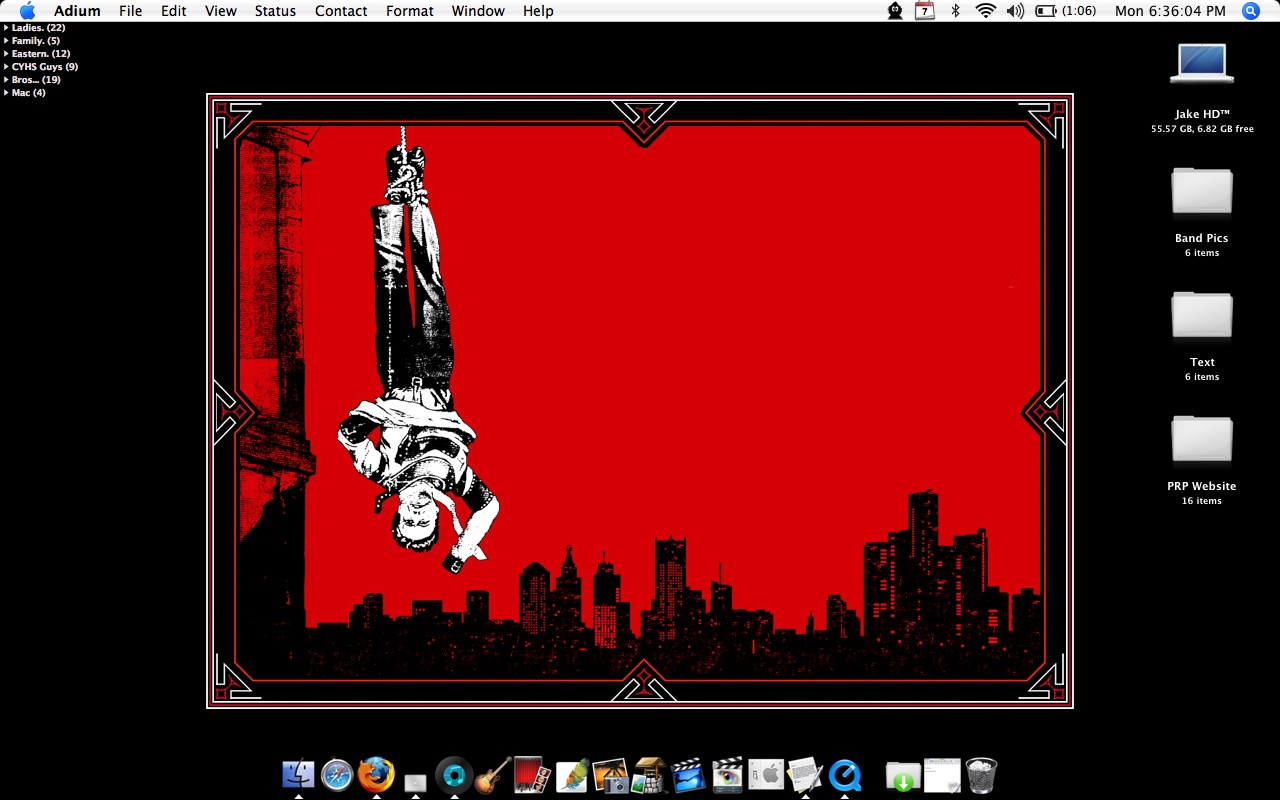Open Spotlight search
The width and height of the screenshot is (1280, 800).
[1251, 11]
